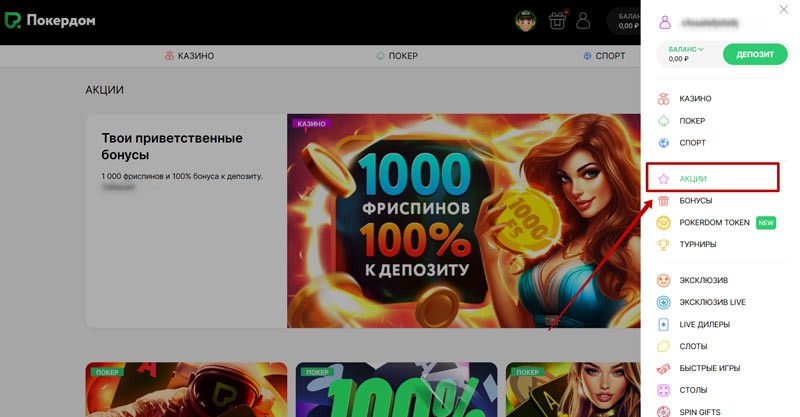Click the ПОКЕР tag on the astronaut card
This screenshot has height=417, width=800.
107,372
